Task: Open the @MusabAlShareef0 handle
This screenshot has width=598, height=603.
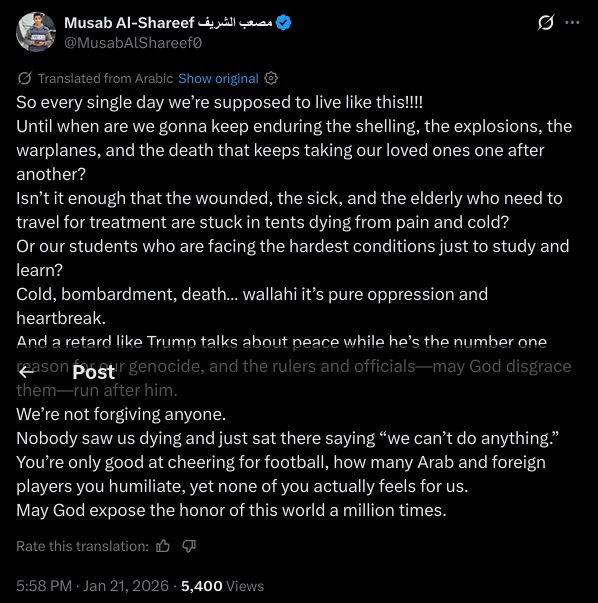Action: pyautogui.click(x=133, y=43)
